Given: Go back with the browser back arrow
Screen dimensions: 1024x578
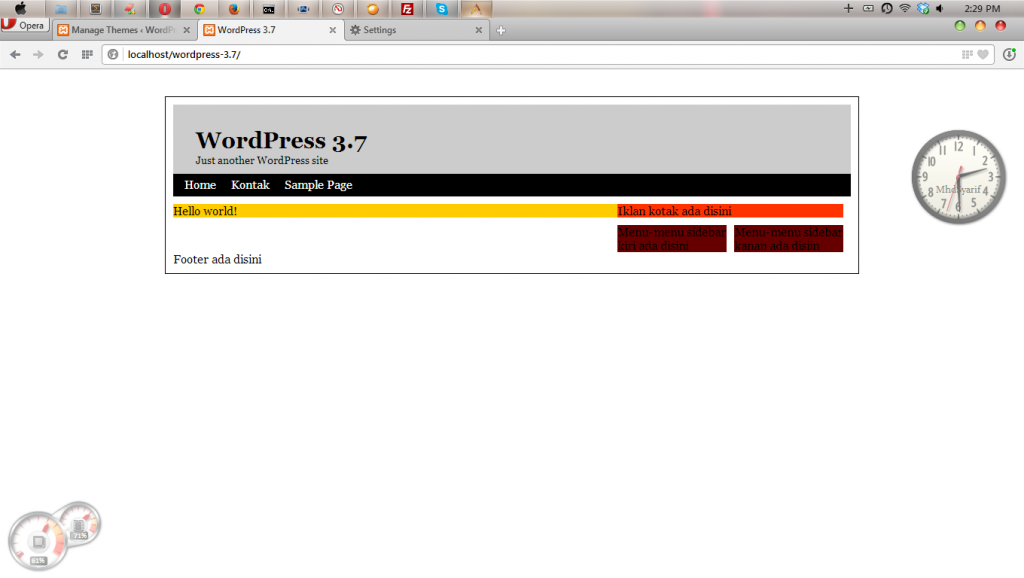Looking at the screenshot, I should click(x=15, y=55).
